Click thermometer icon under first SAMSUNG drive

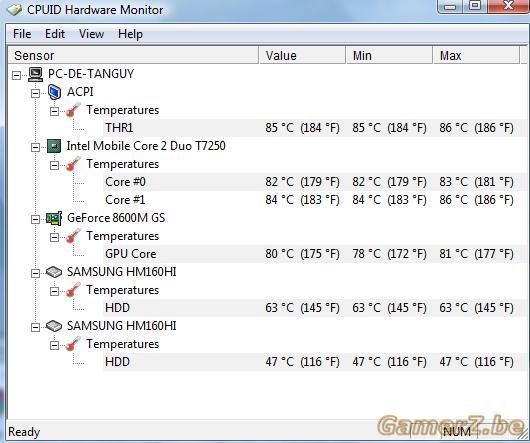coord(73,290)
